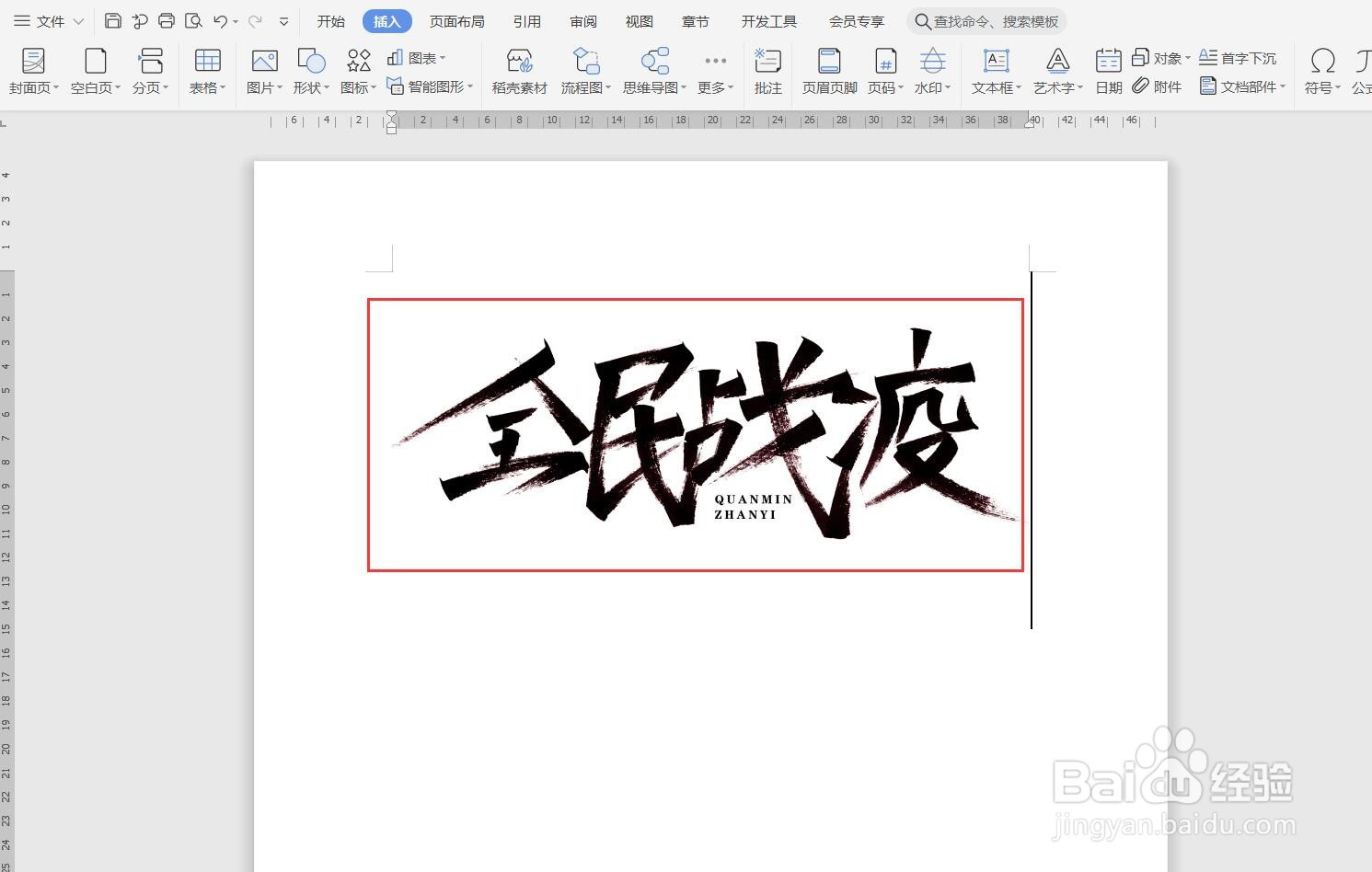Insert a Chart (图表)
The image size is (1372, 872).
click(x=416, y=58)
